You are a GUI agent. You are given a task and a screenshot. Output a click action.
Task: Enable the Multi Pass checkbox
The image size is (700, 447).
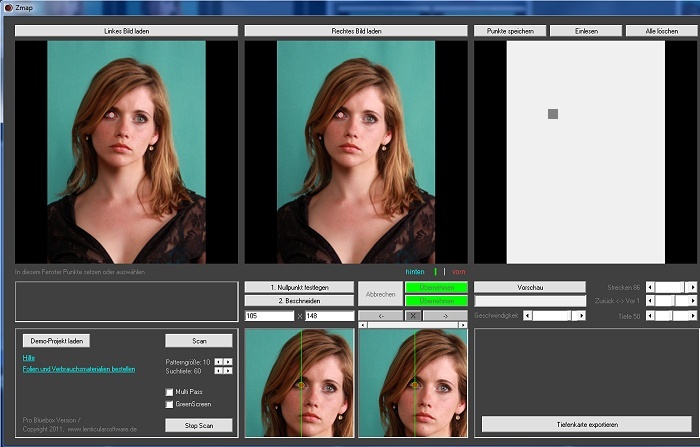tap(169, 391)
